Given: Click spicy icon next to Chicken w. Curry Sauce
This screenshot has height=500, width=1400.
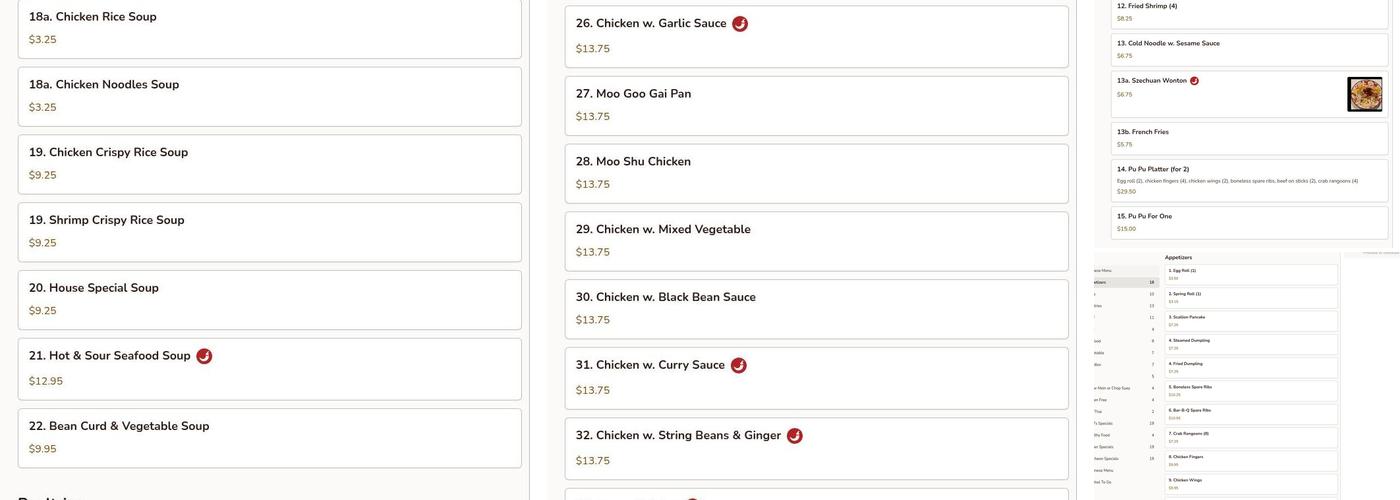Looking at the screenshot, I should click(739, 366).
